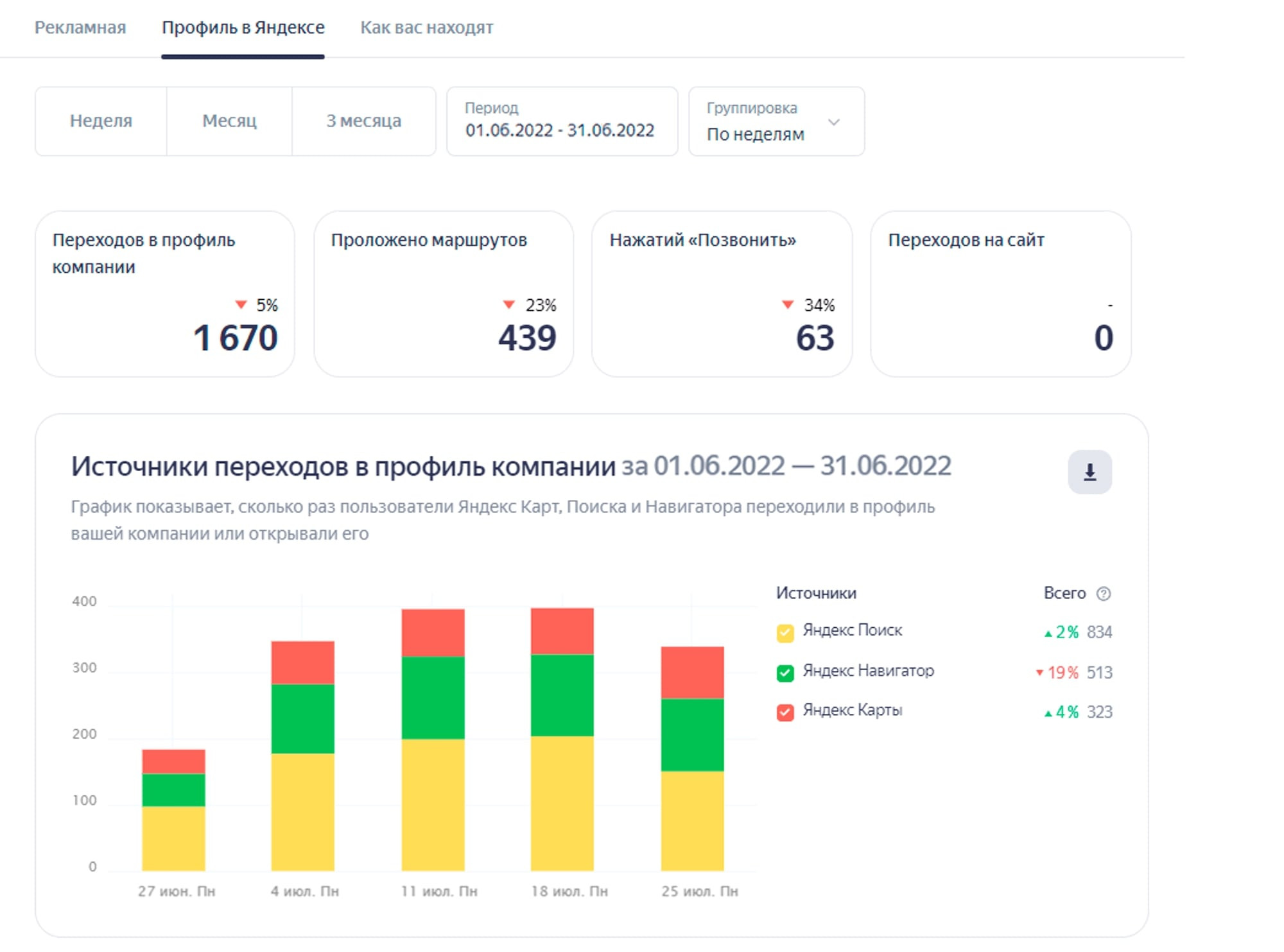
Task: Toggle the Яндекс Навигатор source checkbox
Action: (x=785, y=672)
